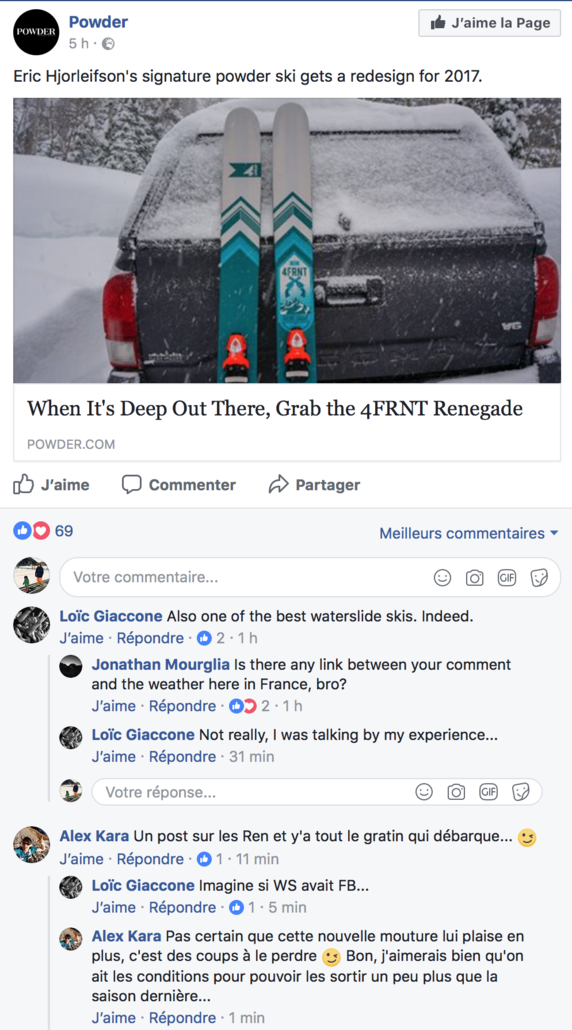Open sticker picker in main comment box
Image resolution: width=572 pixels, height=1030 pixels.
[x=539, y=577]
